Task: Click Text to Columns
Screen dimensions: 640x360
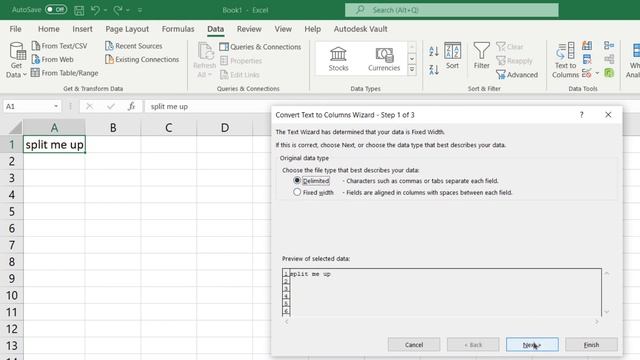Action: [x=565, y=60]
